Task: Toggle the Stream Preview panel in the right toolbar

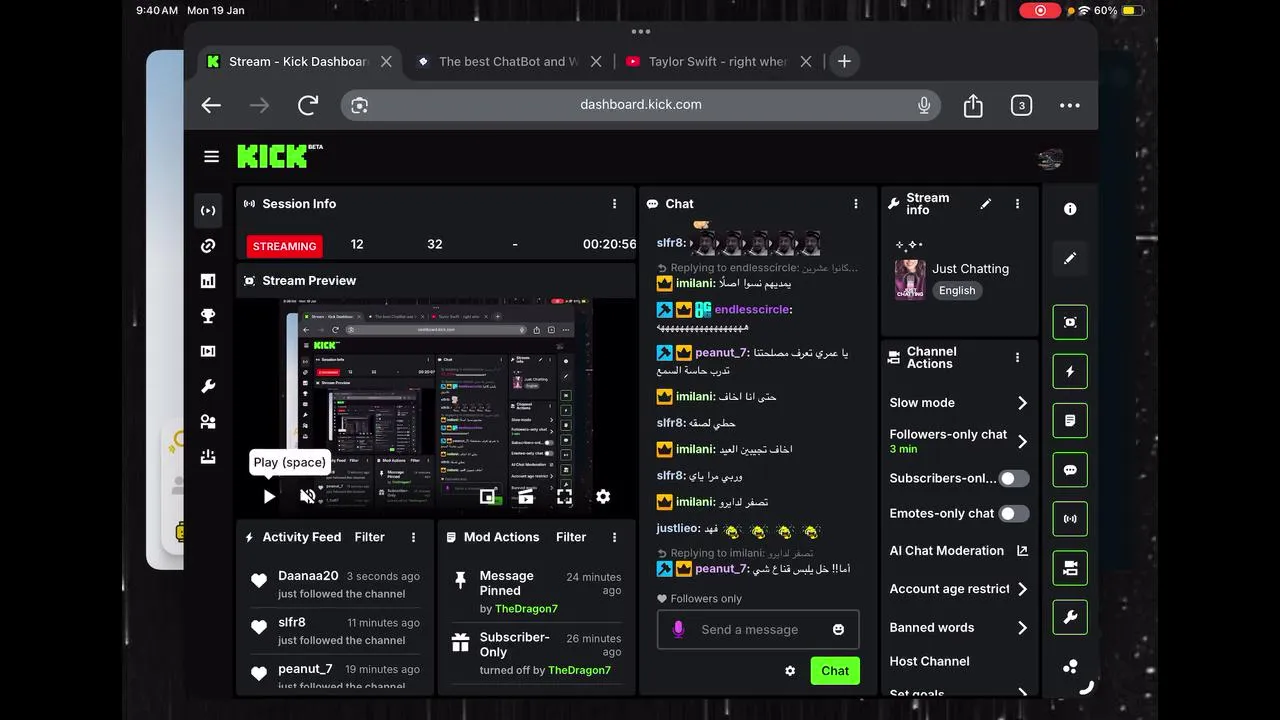Action: click(1070, 322)
